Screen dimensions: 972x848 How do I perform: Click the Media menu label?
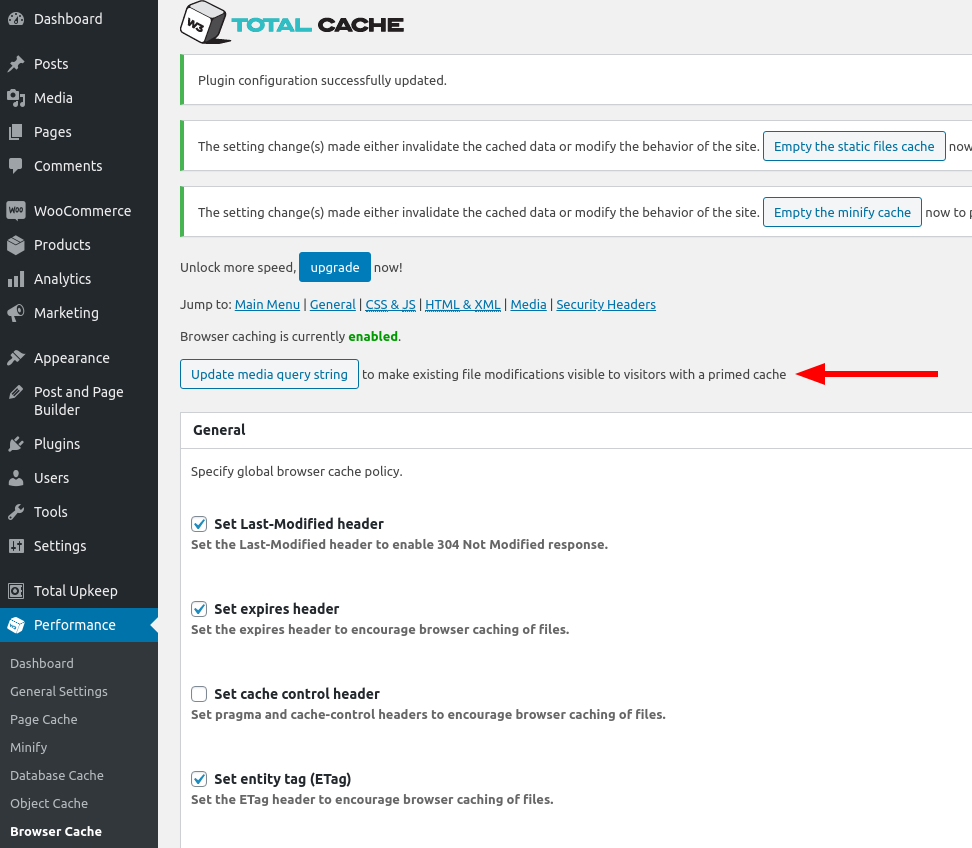click(53, 98)
